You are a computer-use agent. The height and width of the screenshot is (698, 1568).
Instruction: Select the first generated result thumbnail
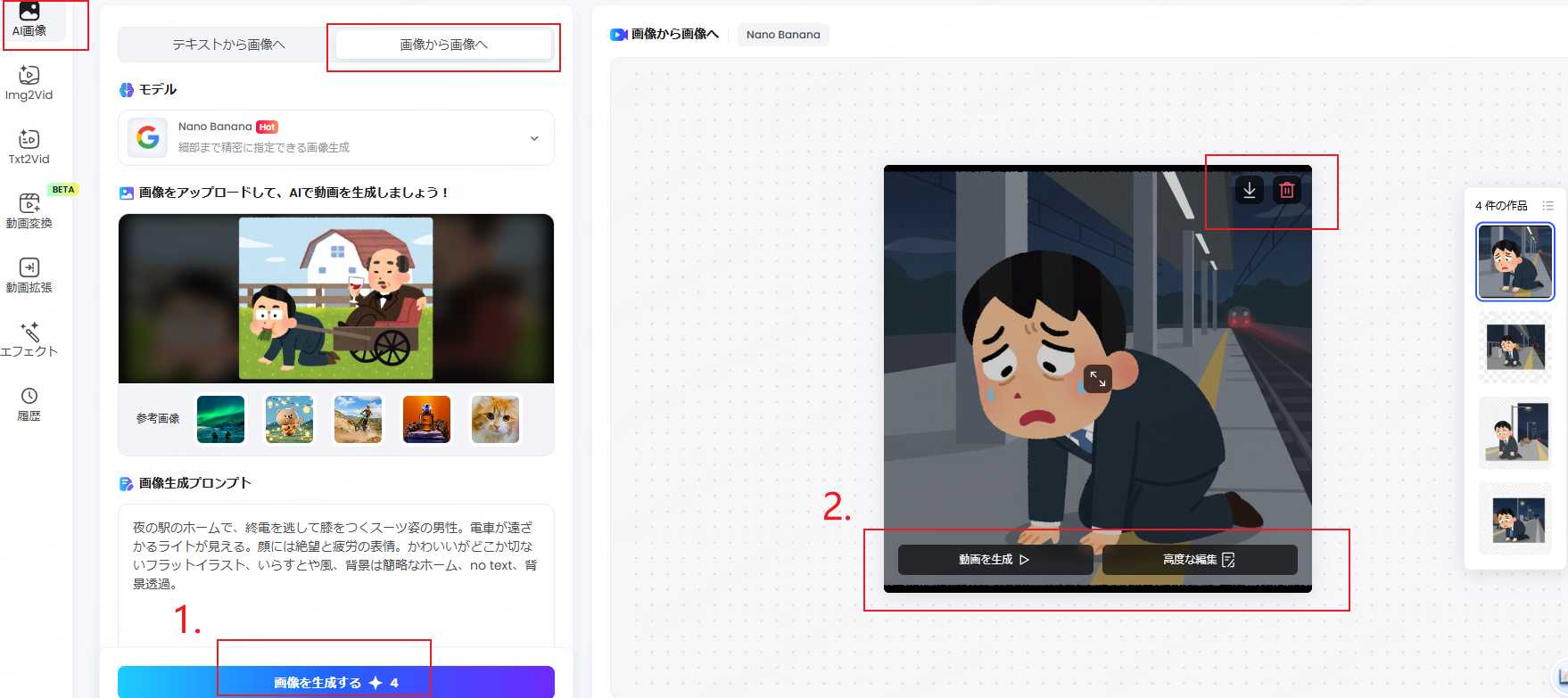1515,261
